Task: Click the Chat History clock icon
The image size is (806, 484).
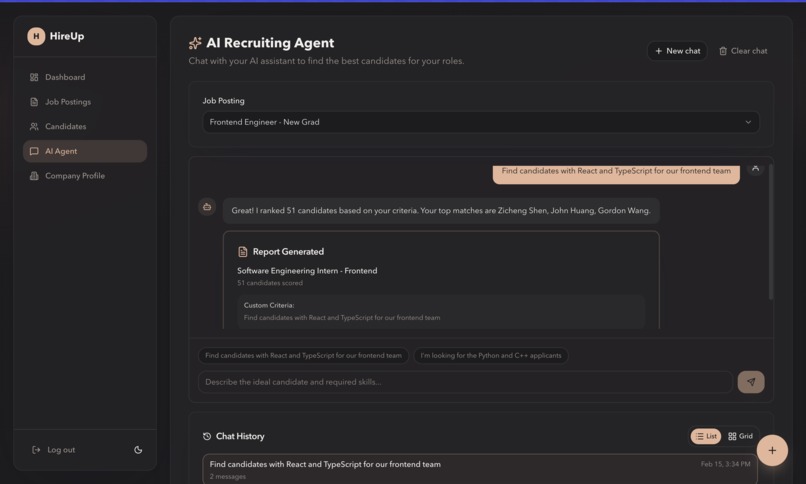Action: click(207, 436)
